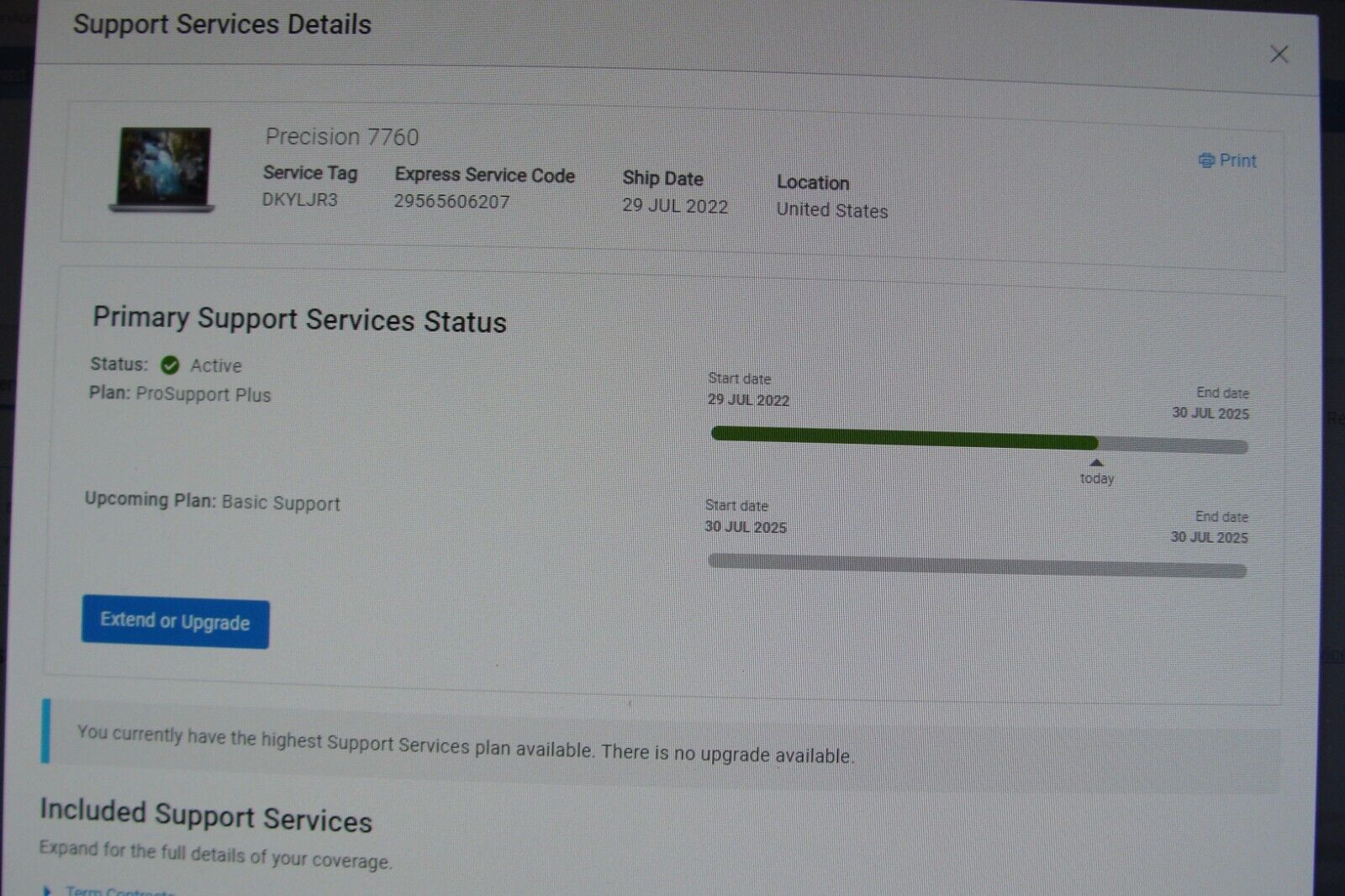The width and height of the screenshot is (1345, 896).
Task: Click the Basic Support start date 30 JUL 2025
Action: coord(746,527)
